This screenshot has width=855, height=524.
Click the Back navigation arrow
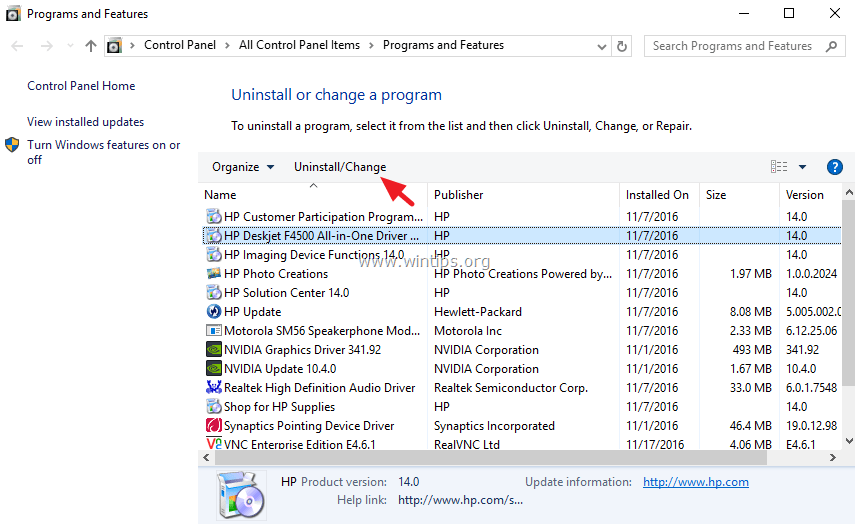pos(17,46)
